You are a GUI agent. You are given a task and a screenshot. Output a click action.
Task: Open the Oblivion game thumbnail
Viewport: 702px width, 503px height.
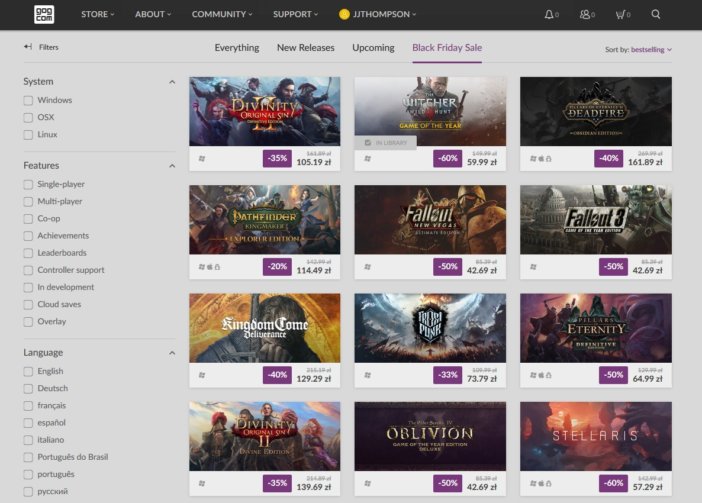430,436
